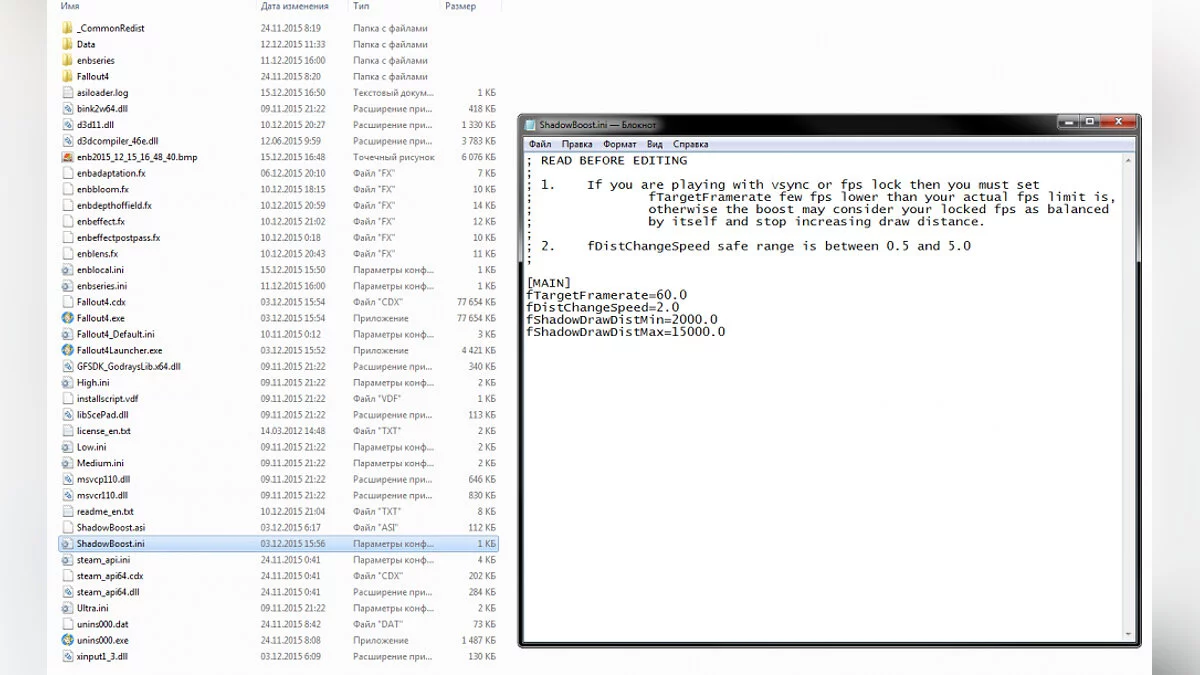Open the Файл menu in Notepad
The height and width of the screenshot is (675, 1200).
(540, 144)
